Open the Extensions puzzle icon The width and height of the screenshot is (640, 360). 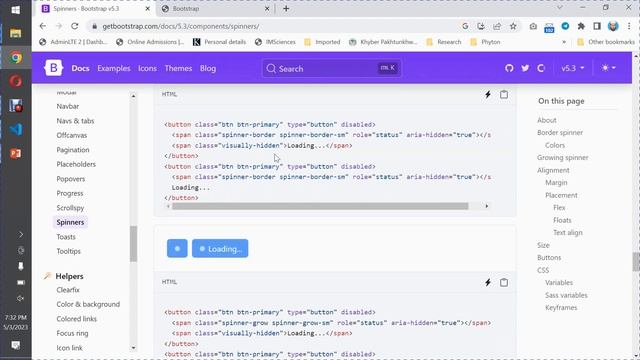(x=581, y=26)
